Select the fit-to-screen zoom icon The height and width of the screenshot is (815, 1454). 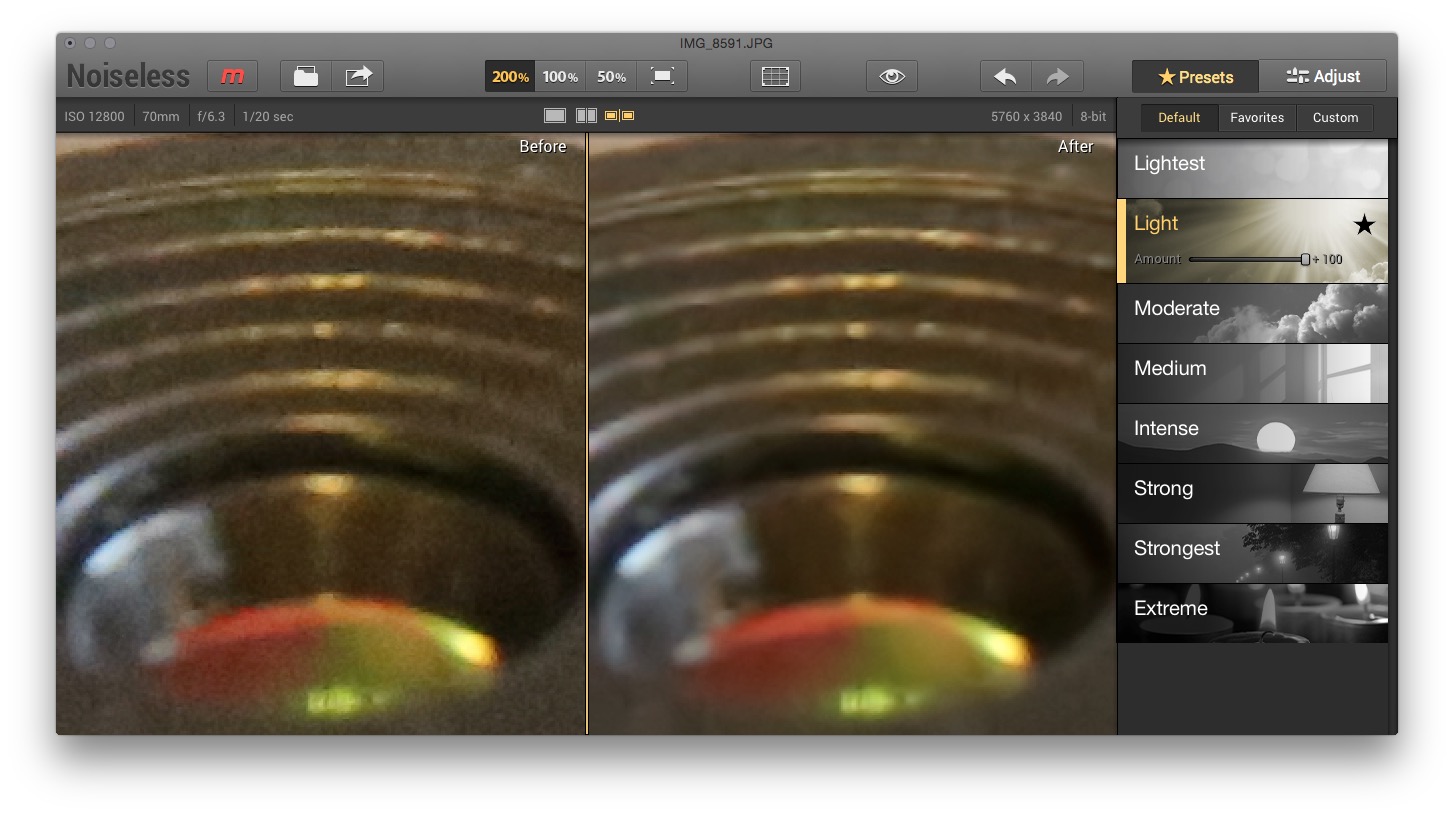(x=662, y=75)
